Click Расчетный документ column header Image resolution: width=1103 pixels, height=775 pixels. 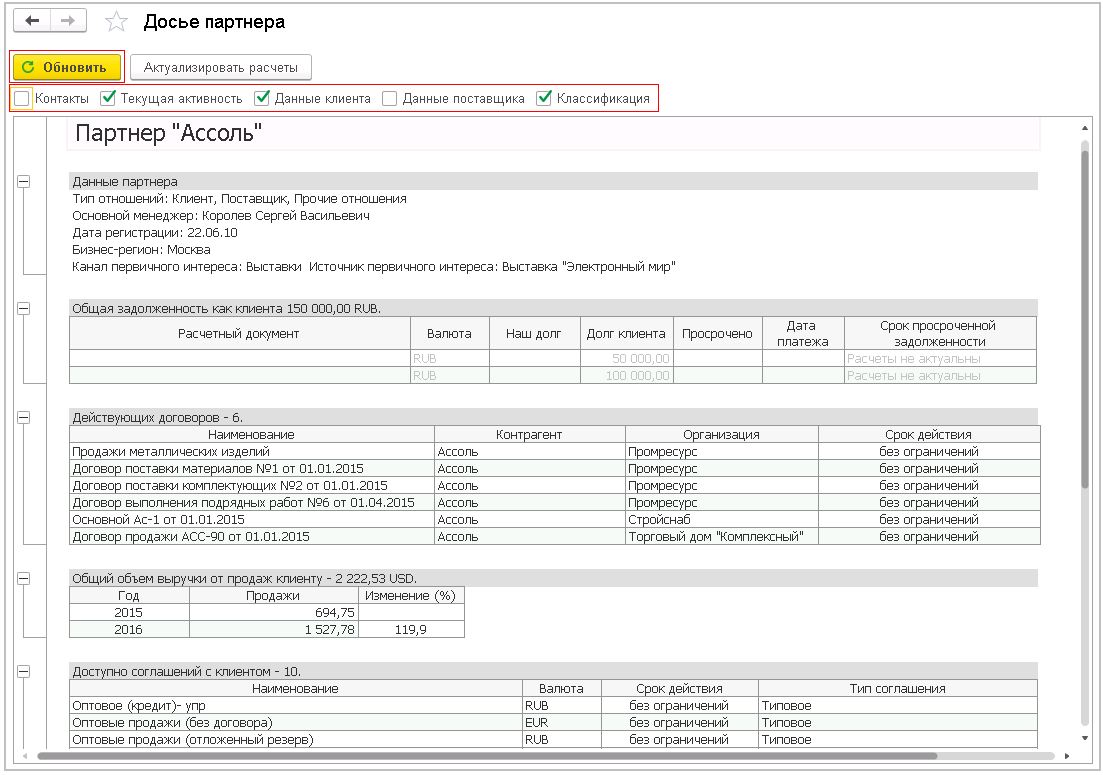pos(239,333)
